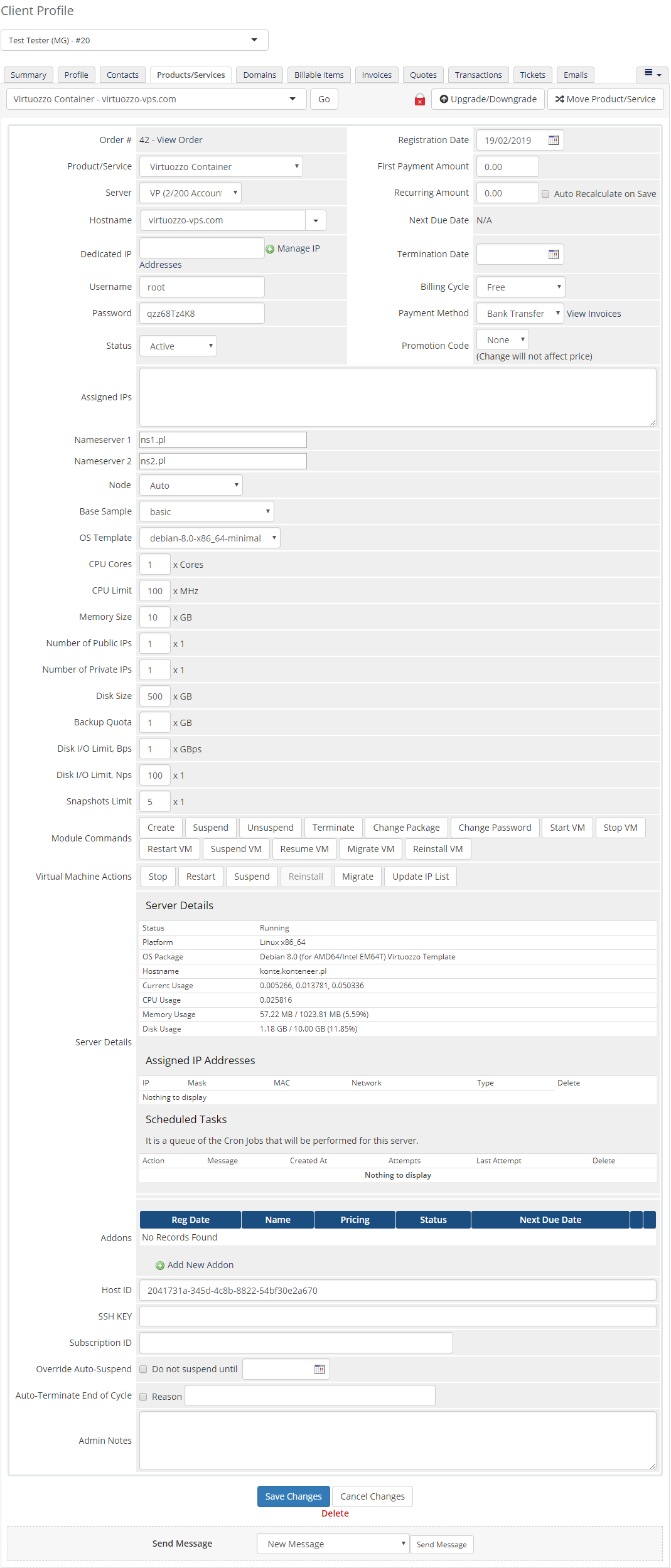671x1568 pixels.
Task: Click Terminate module command button
Action: 333,828
